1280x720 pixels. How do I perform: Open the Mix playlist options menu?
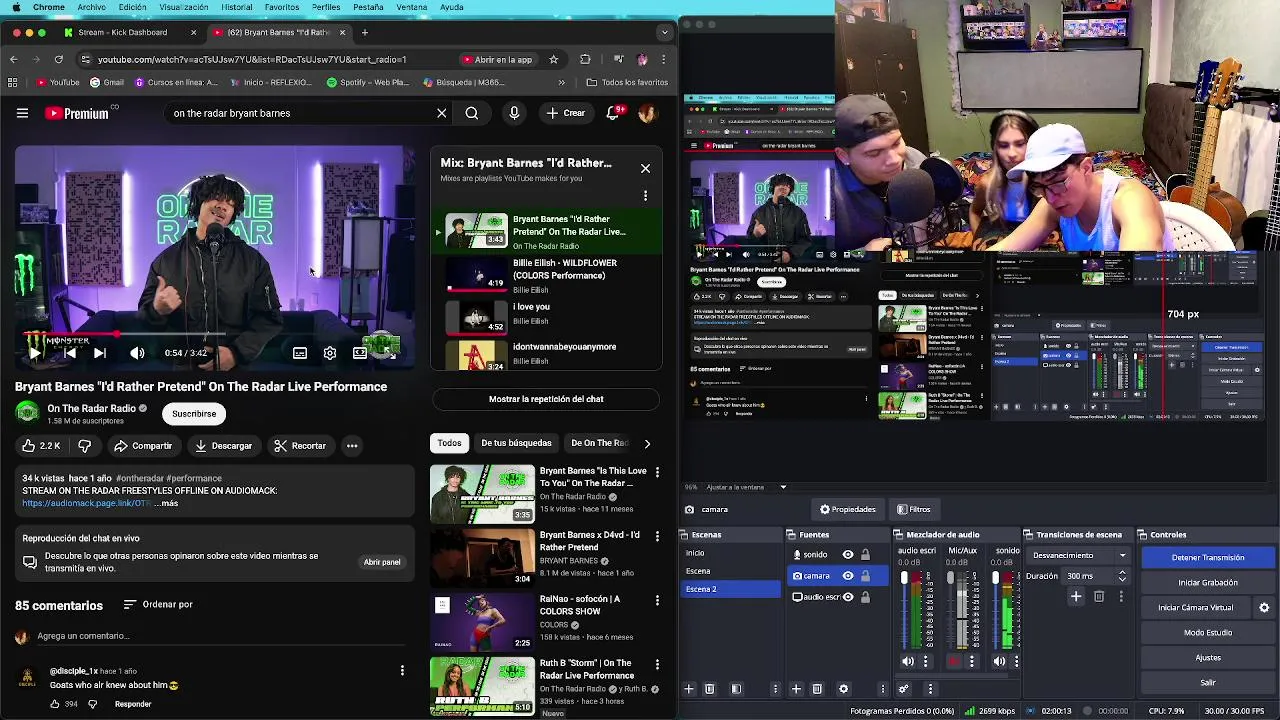(x=645, y=196)
